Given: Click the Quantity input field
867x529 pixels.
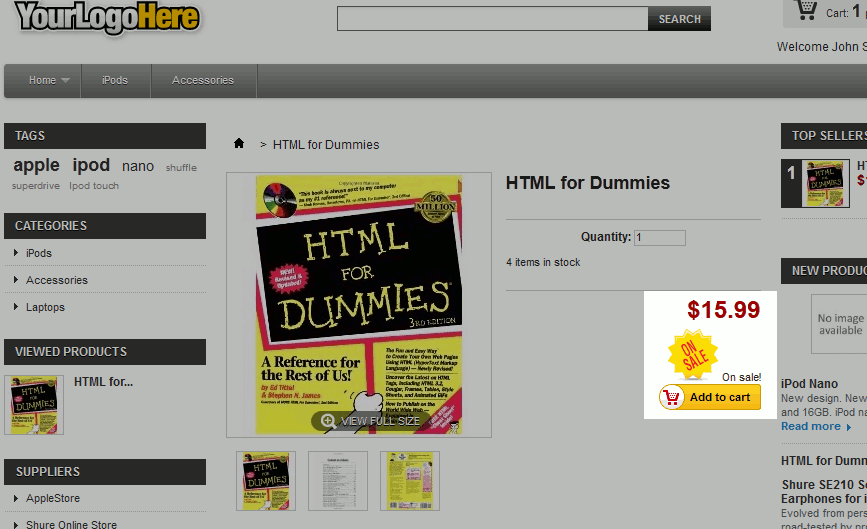Looking at the screenshot, I should pyautogui.click(x=660, y=238).
